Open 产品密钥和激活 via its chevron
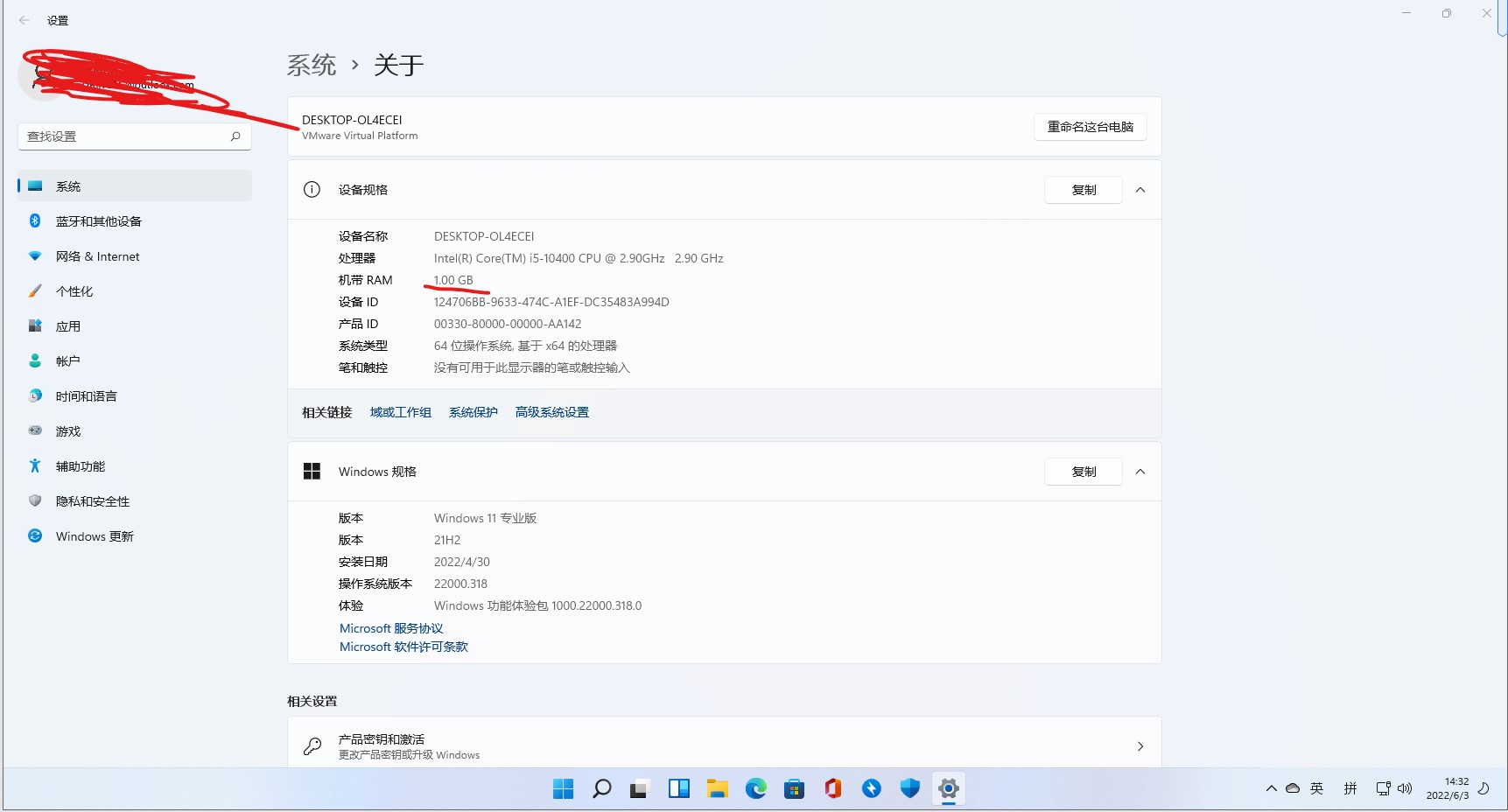 point(1140,746)
